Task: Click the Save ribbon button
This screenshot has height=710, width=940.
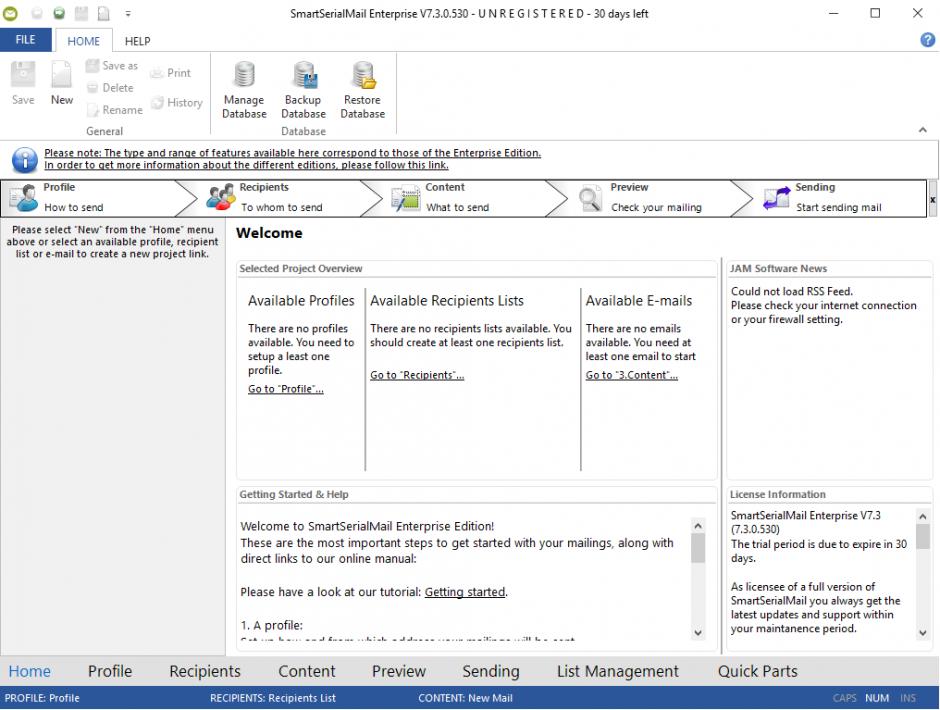Action: click(x=23, y=83)
